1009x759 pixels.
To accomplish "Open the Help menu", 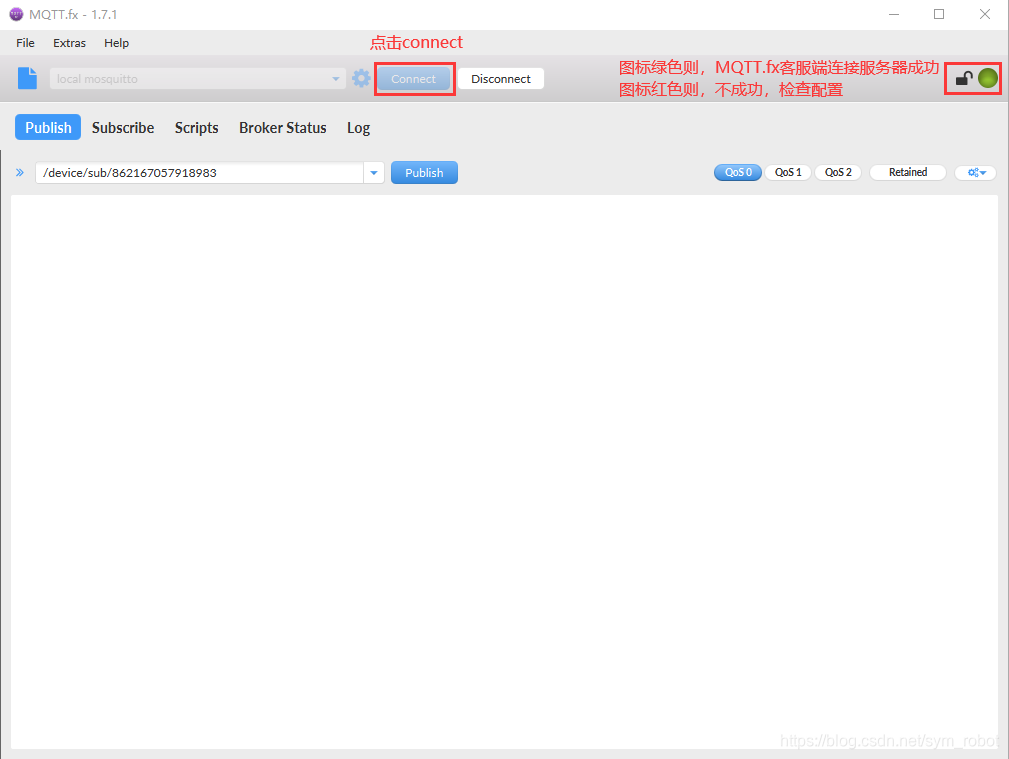I will click(x=116, y=43).
